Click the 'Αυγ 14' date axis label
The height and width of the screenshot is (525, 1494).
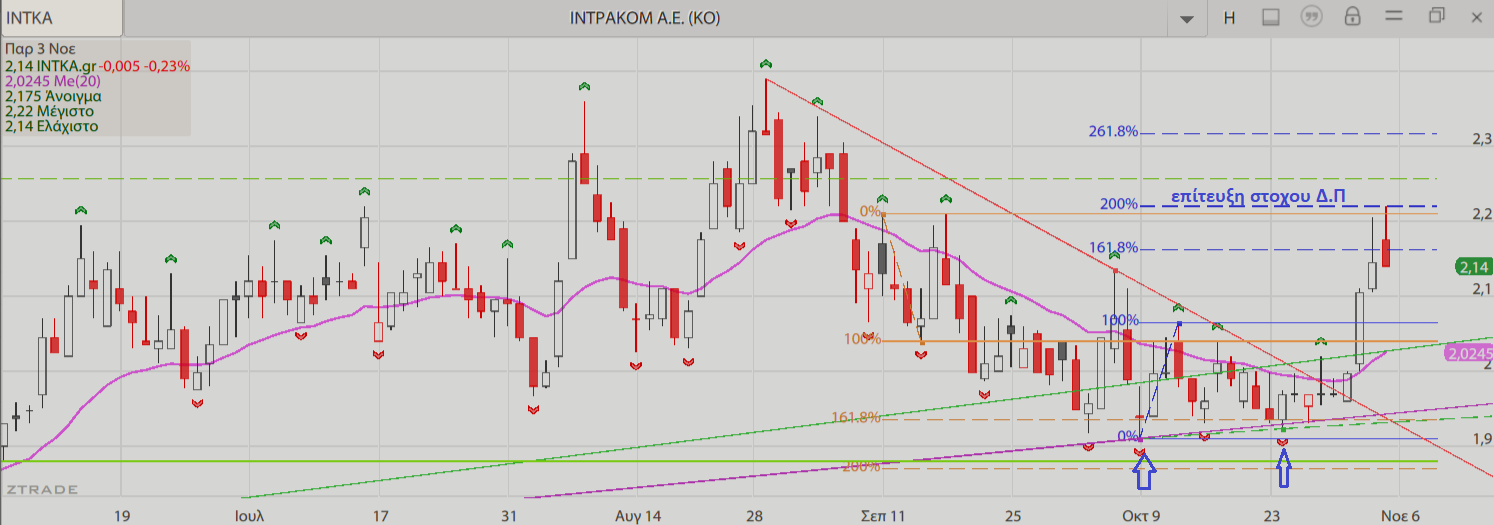(x=638, y=516)
